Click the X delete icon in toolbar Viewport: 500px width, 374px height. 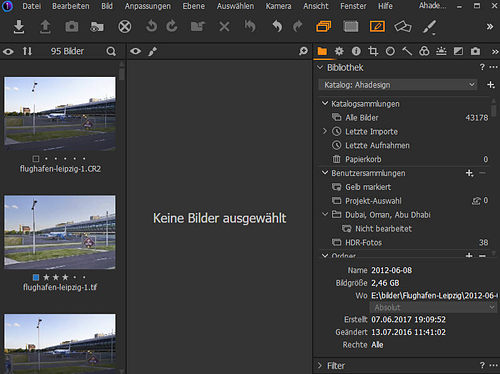(224, 27)
